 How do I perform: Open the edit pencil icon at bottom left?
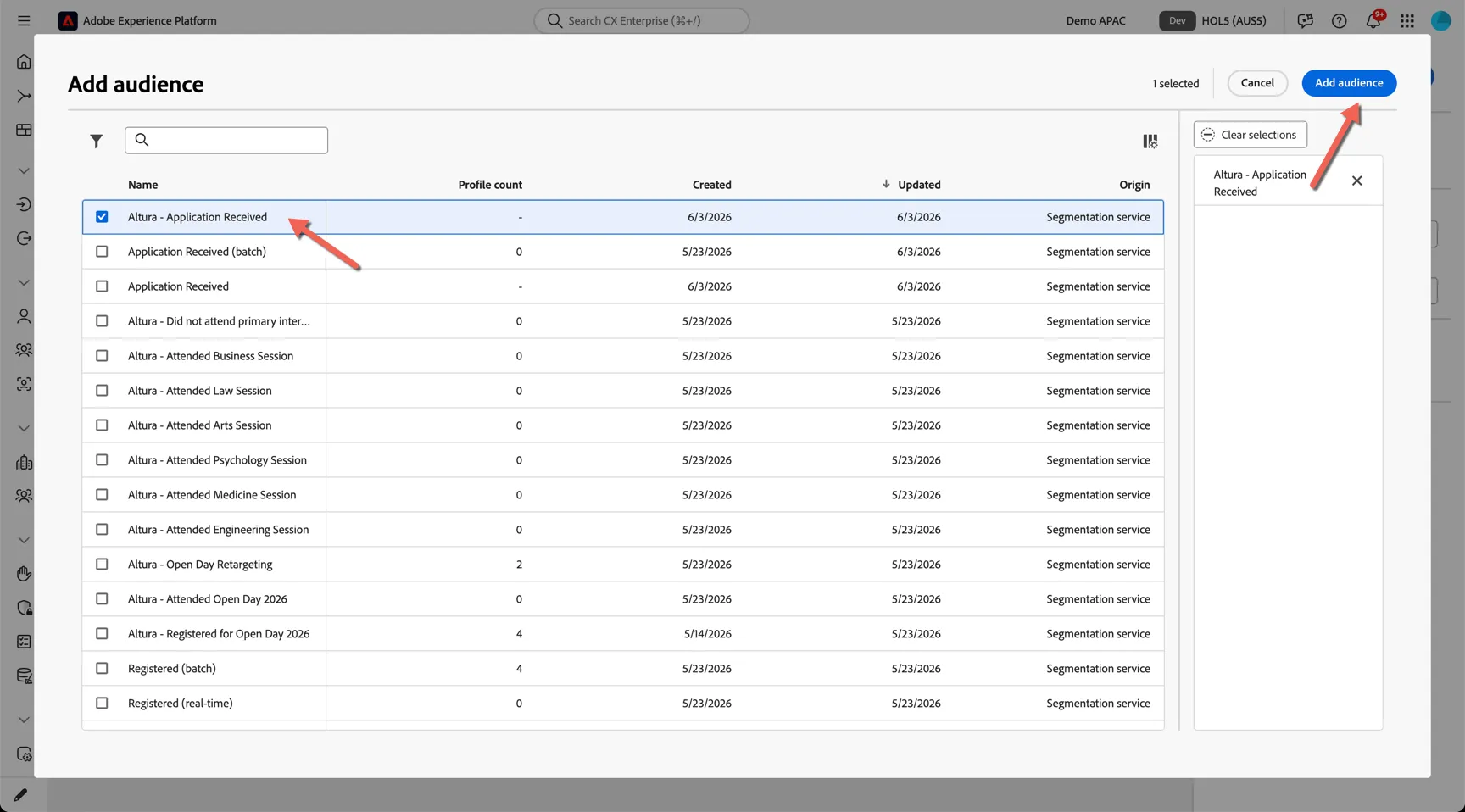click(x=20, y=794)
